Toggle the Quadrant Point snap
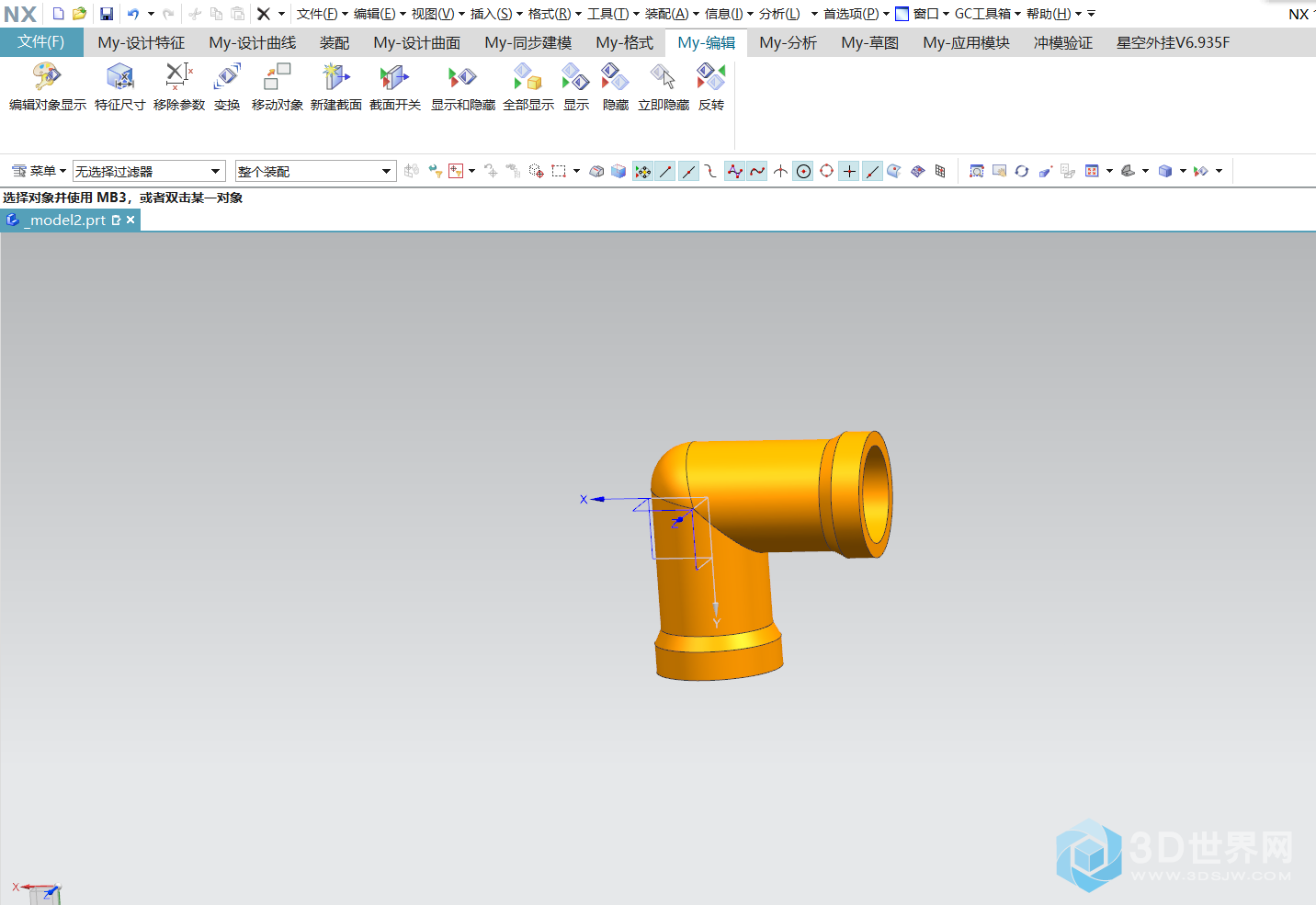The height and width of the screenshot is (905, 1316). click(826, 171)
